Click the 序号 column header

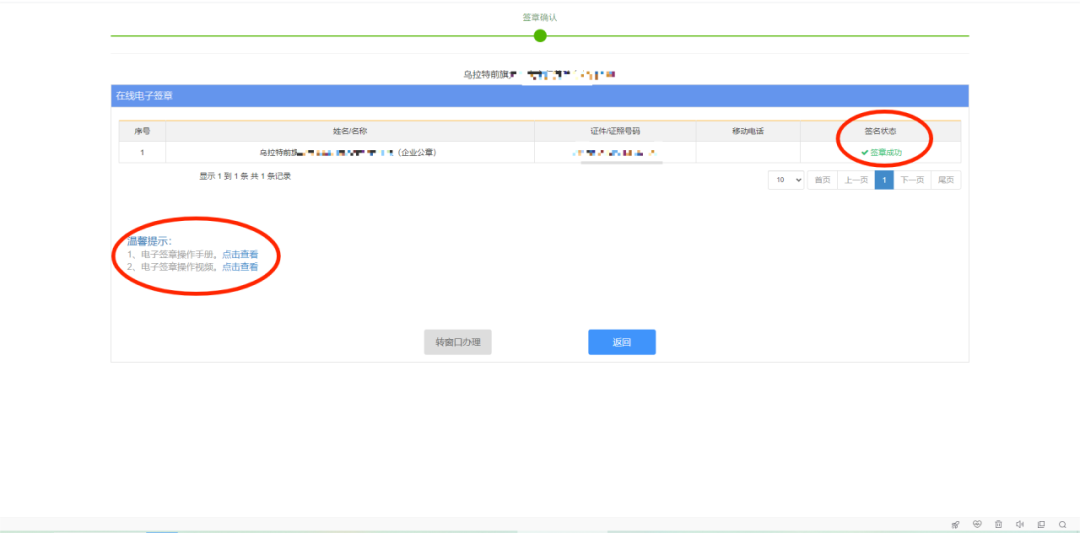(x=142, y=131)
